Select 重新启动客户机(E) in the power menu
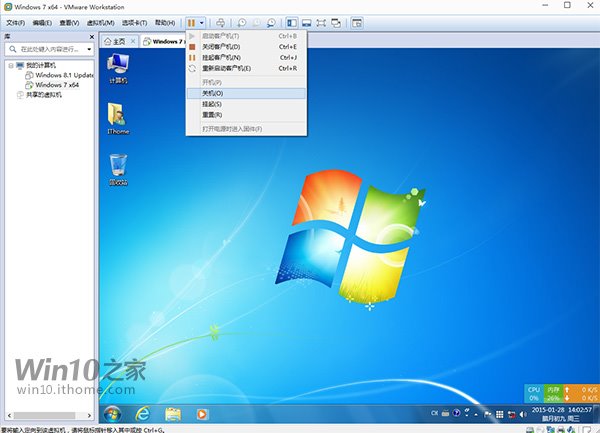This screenshot has width=600, height=433. tap(246, 68)
